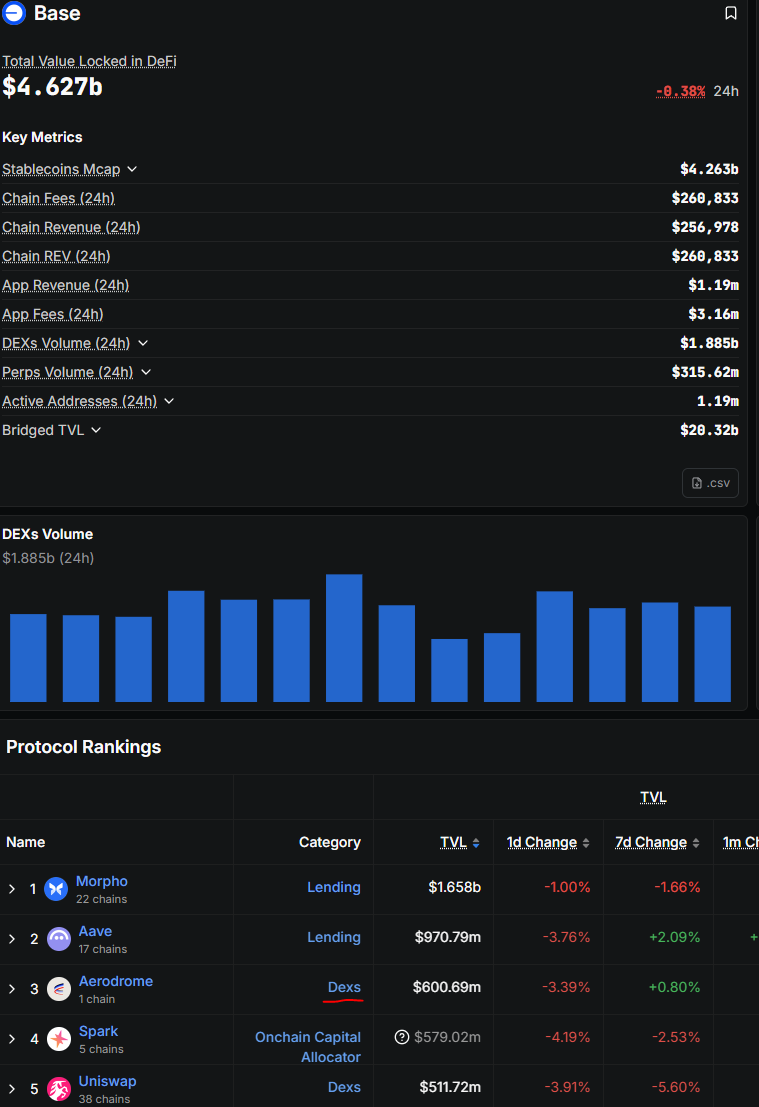
Task: Expand the Uniswap row
Action: (x=12, y=1089)
